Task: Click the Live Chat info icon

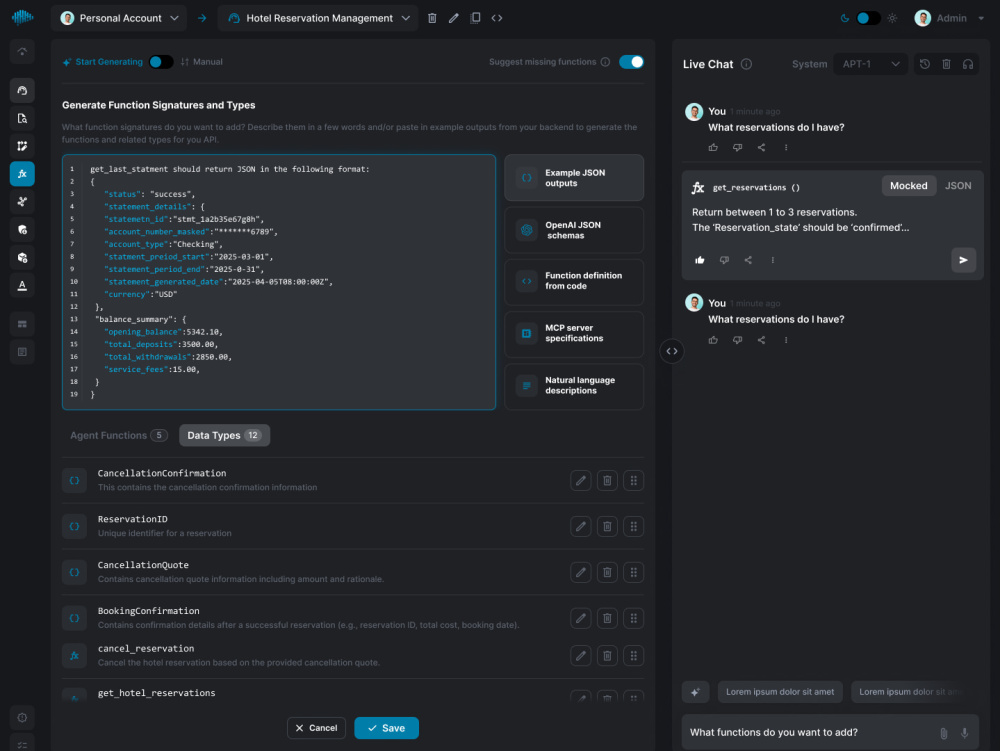Action: 746,64
